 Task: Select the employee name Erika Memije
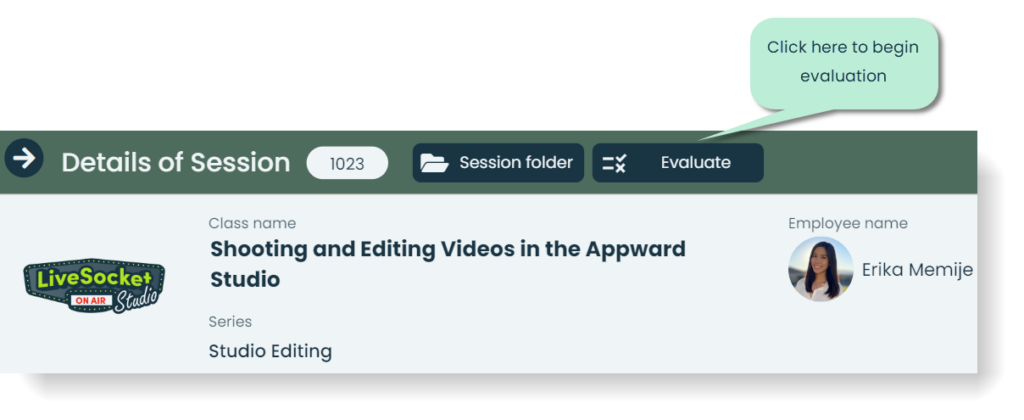pos(918,270)
